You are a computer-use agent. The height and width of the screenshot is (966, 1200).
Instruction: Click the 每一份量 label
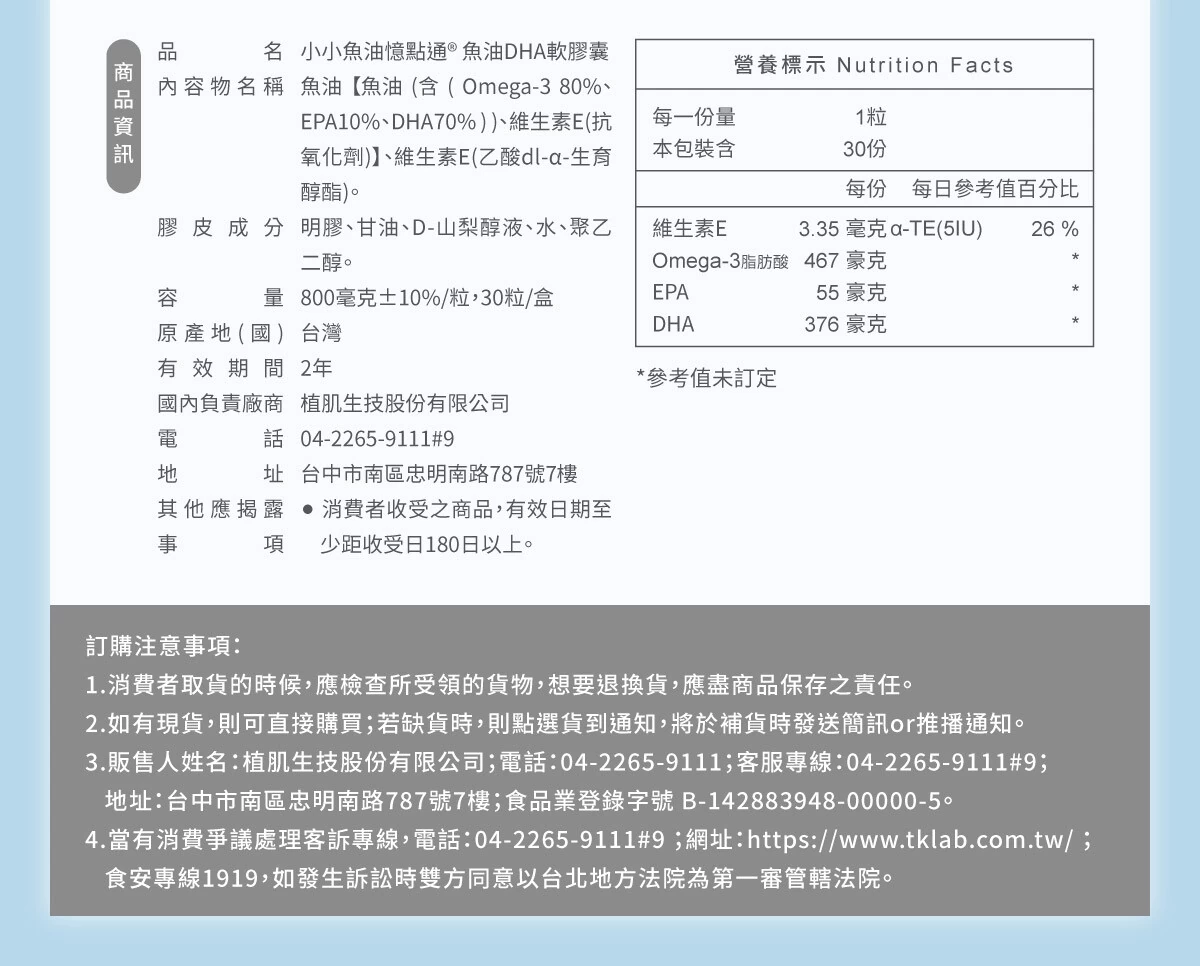tap(694, 117)
